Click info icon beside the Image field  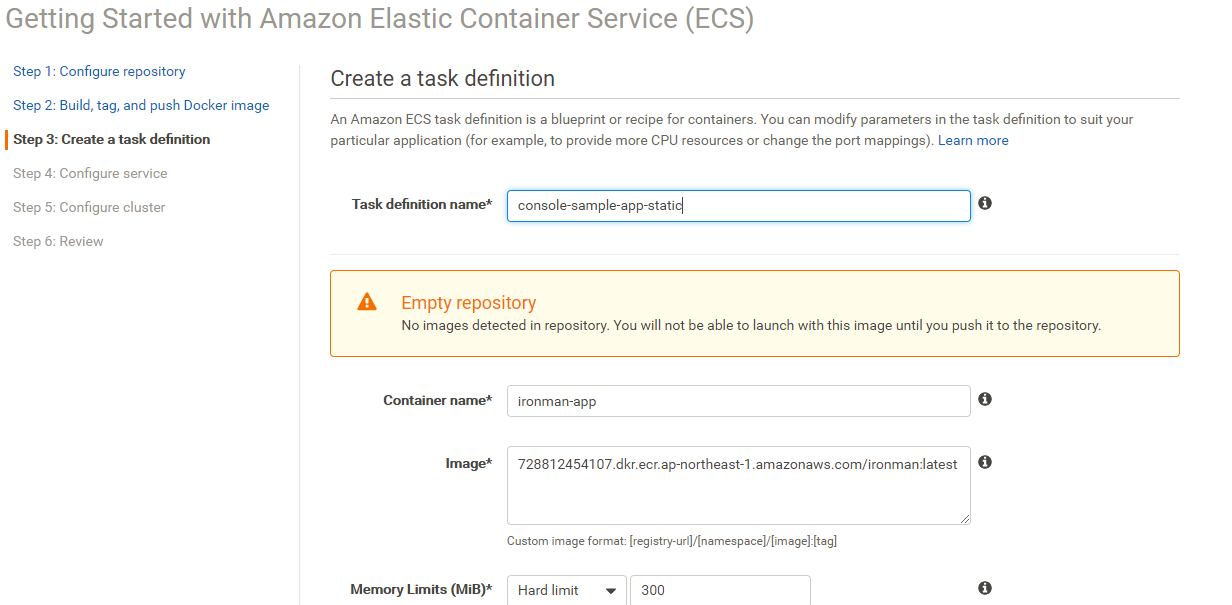pyautogui.click(x=985, y=462)
